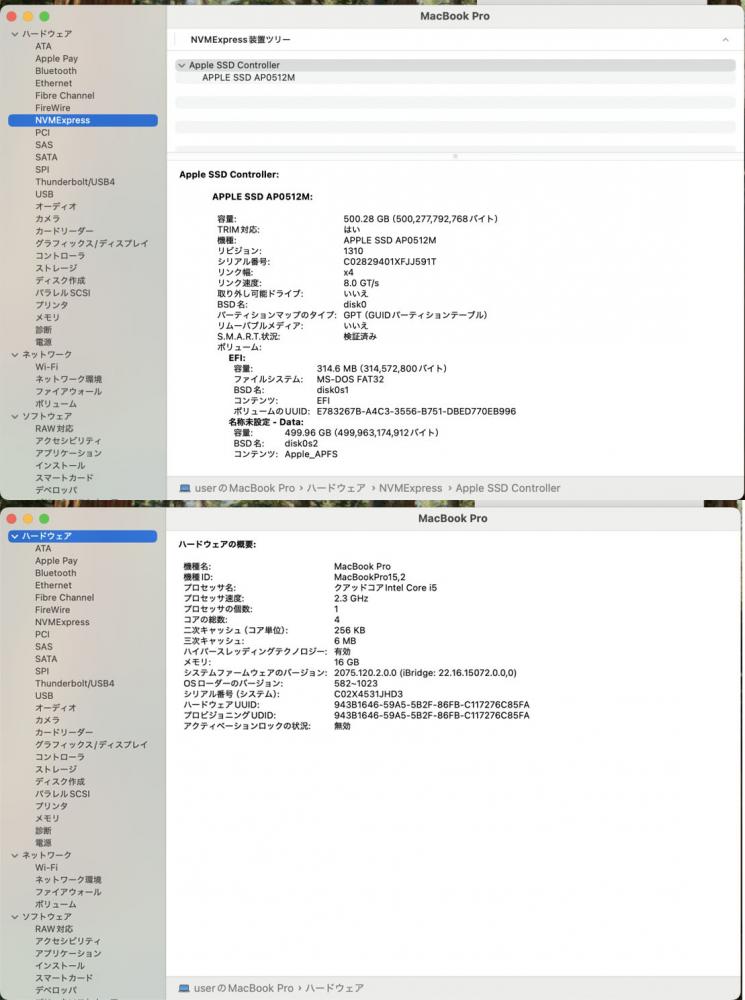Click the NVMExpress装置ツリー column header
745x1000 pixels.
pyautogui.click(x=240, y=40)
